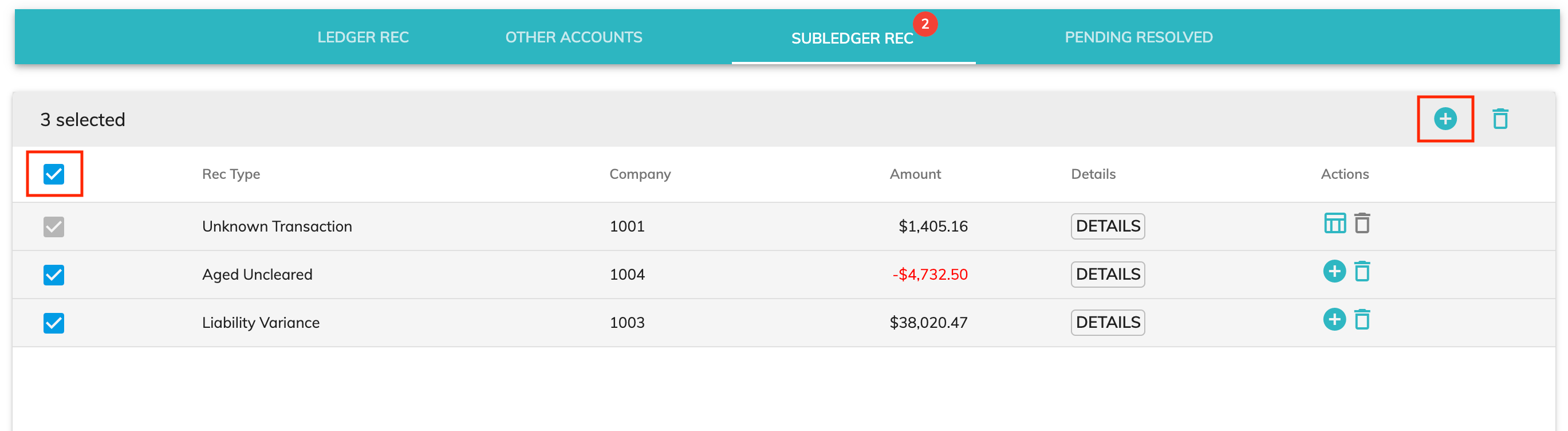Click the plus icon for Liability Variance
Image resolution: width=1568 pixels, height=431 pixels.
coord(1334,320)
